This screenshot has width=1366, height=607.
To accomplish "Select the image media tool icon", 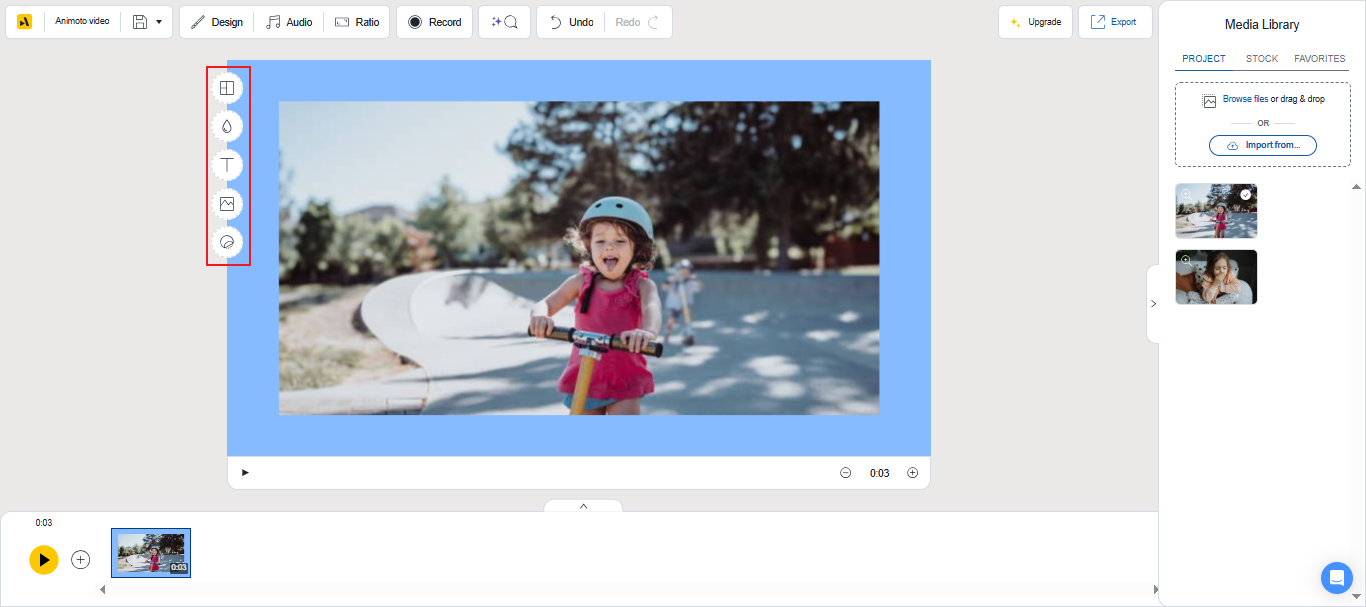I will [227, 204].
